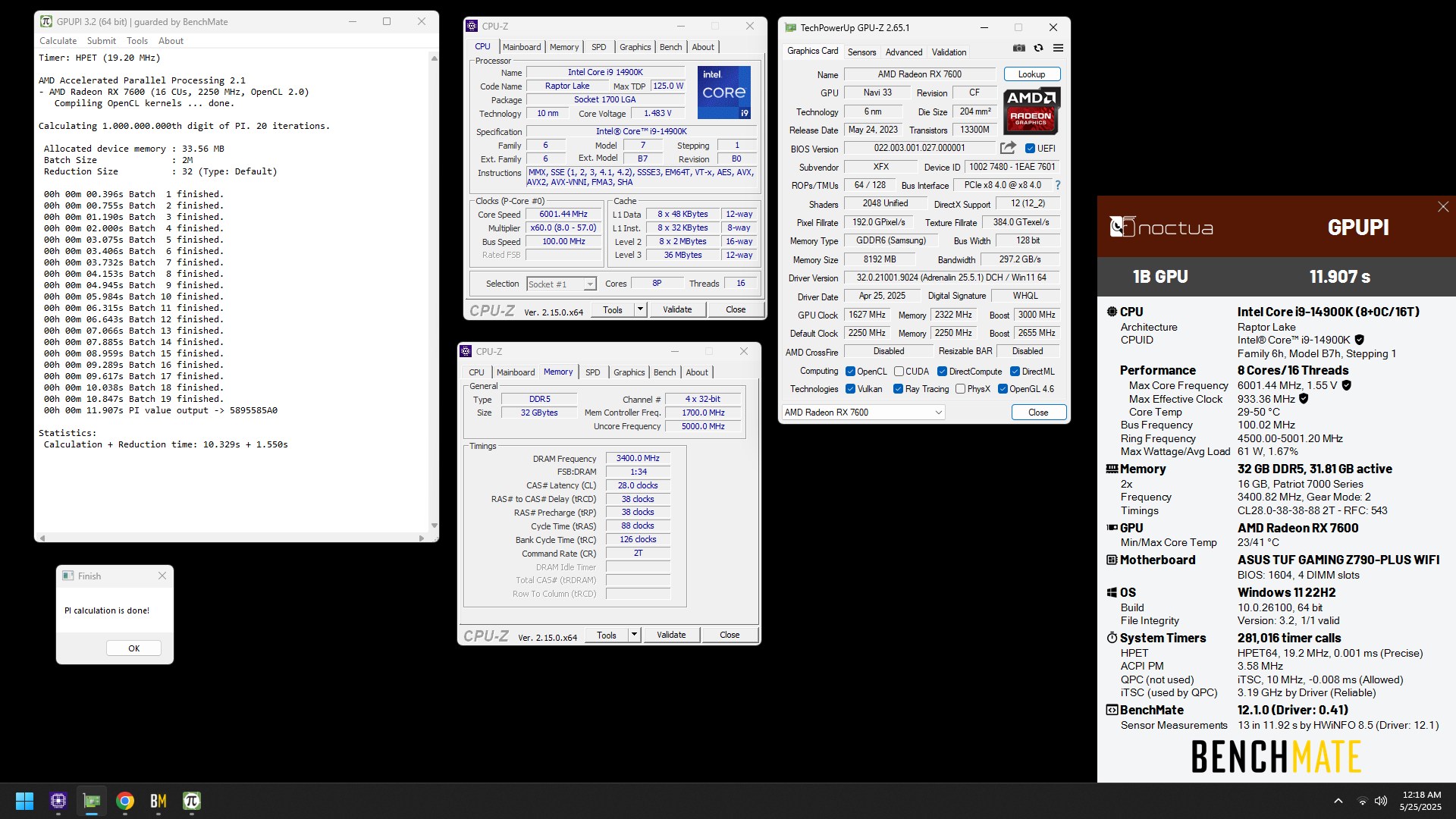Click the Lookup button in GPU-Z
Image resolution: width=1456 pixels, height=819 pixels.
coord(1031,74)
